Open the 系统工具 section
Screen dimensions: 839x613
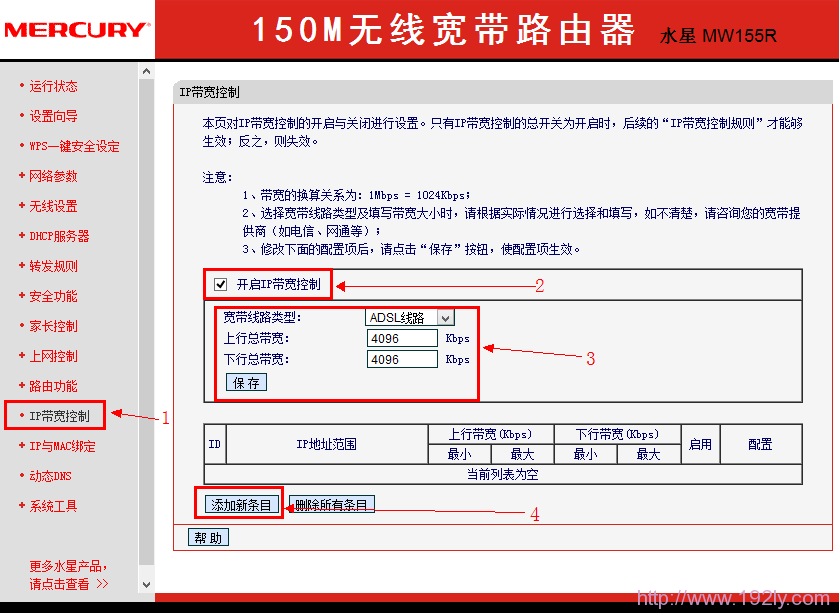[x=52, y=506]
